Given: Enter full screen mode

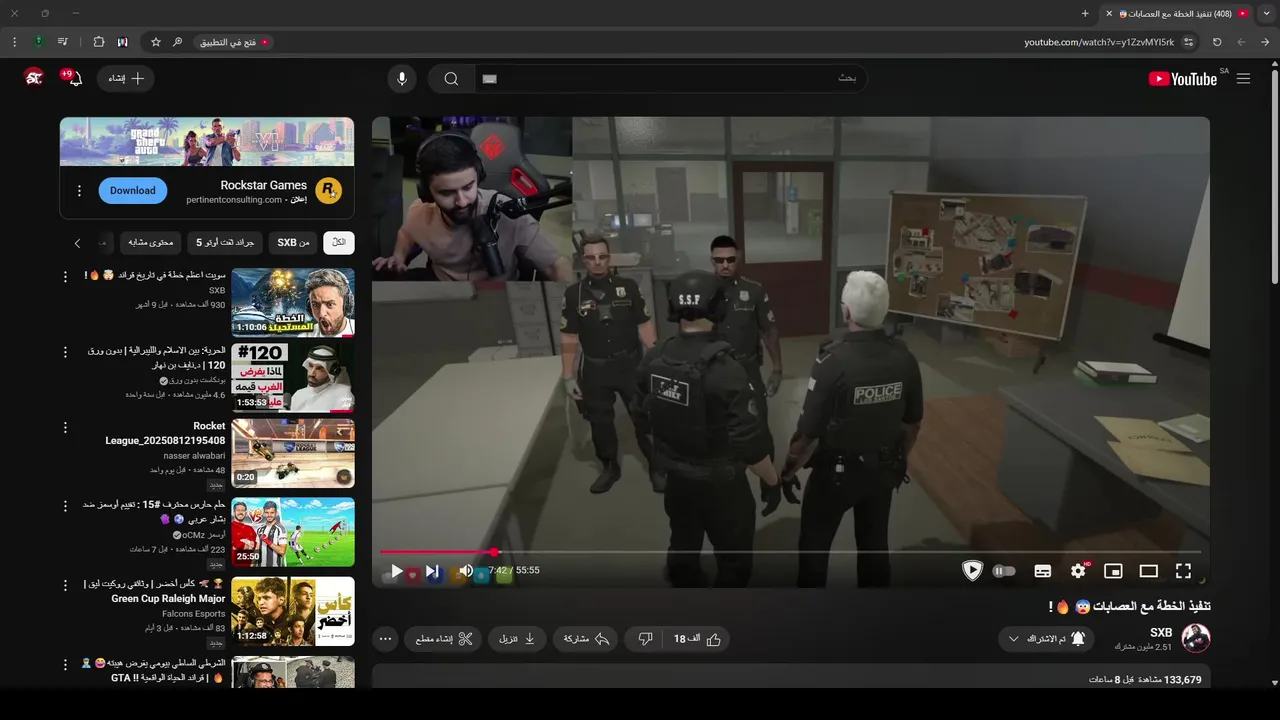Looking at the screenshot, I should (x=1183, y=571).
